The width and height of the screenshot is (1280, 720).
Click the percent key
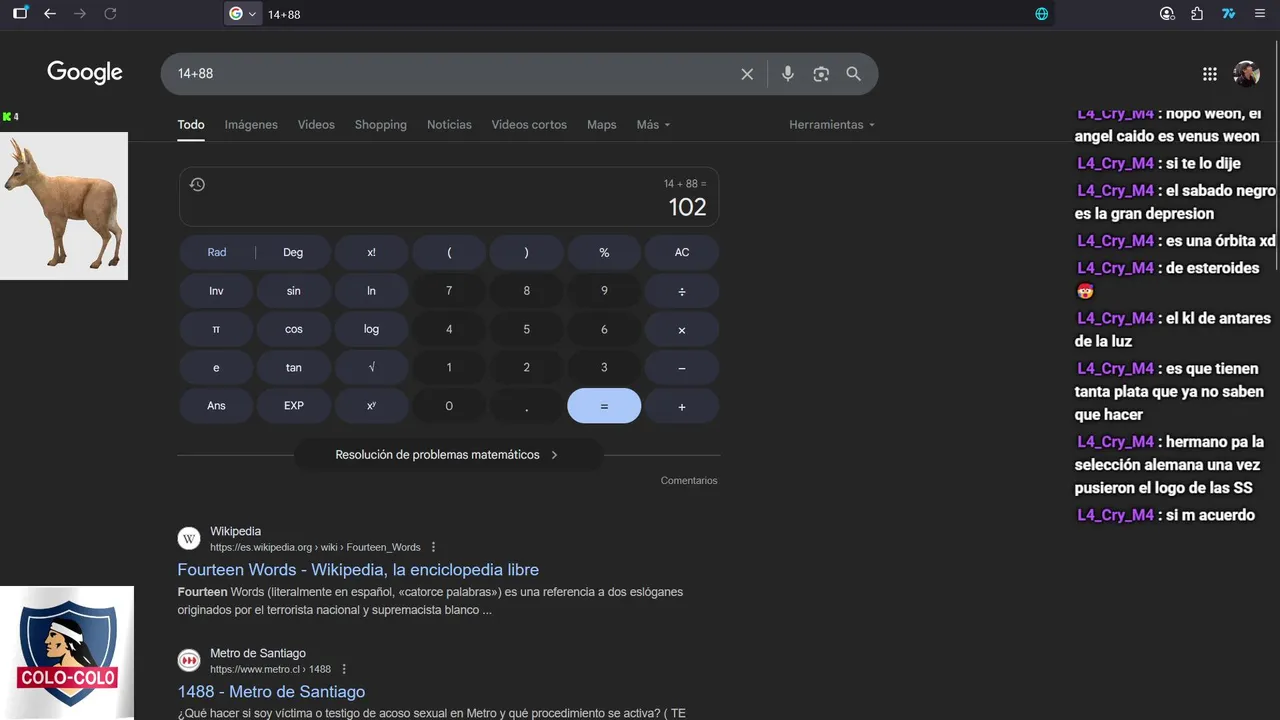click(x=604, y=252)
